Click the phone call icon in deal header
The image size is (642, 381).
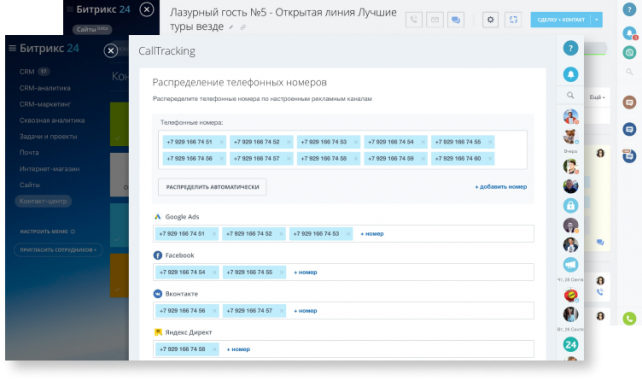pyautogui.click(x=414, y=20)
